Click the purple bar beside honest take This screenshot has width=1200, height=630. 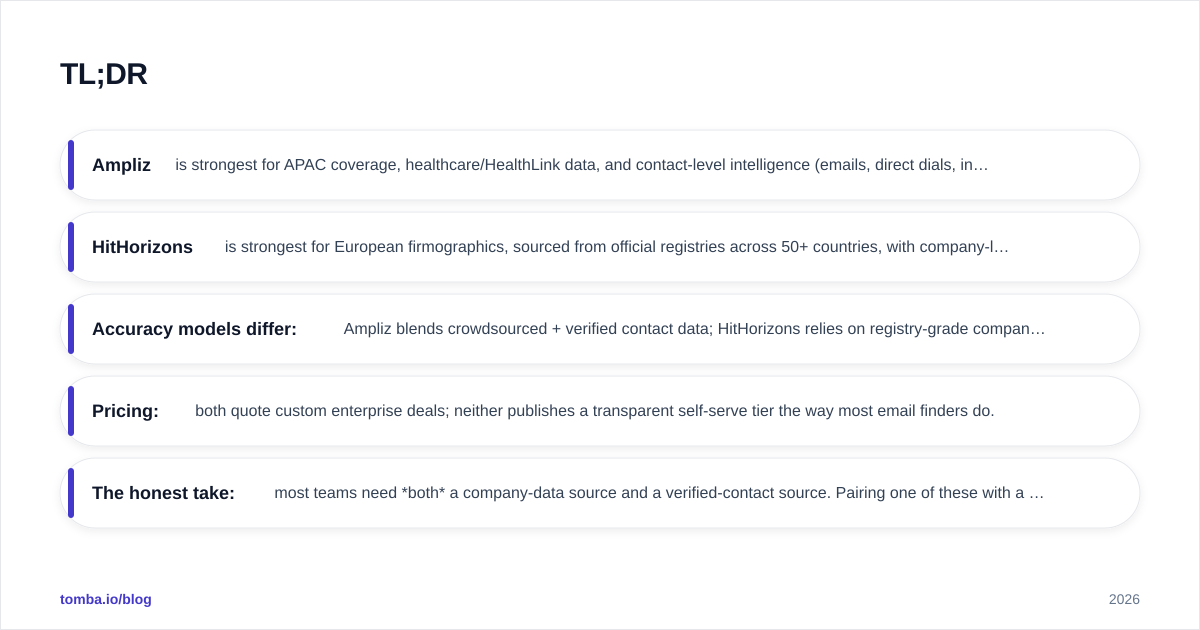pyautogui.click(x=71, y=493)
